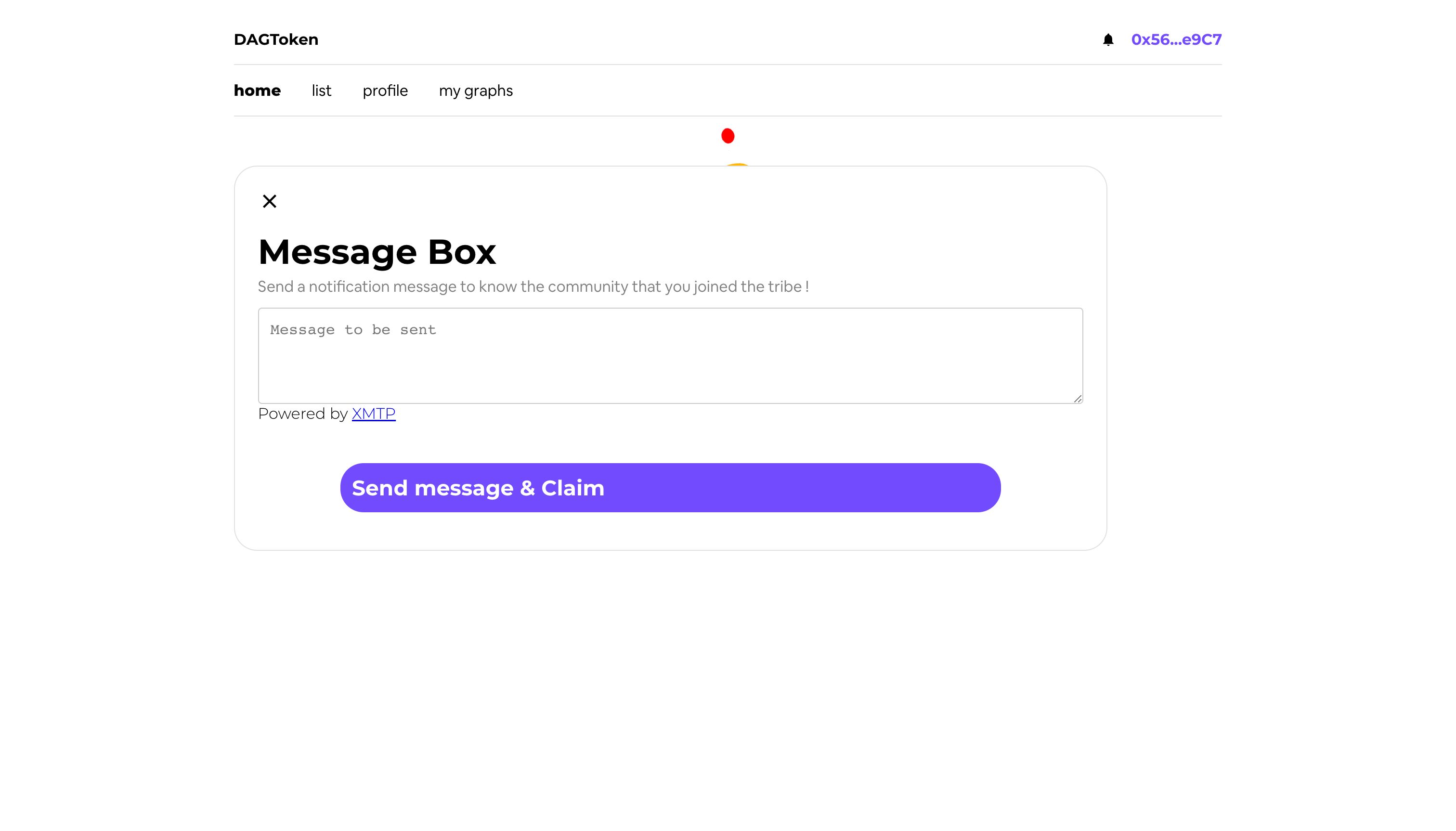Open the profile tab
The height and width of the screenshot is (831, 1456).
coord(385,91)
